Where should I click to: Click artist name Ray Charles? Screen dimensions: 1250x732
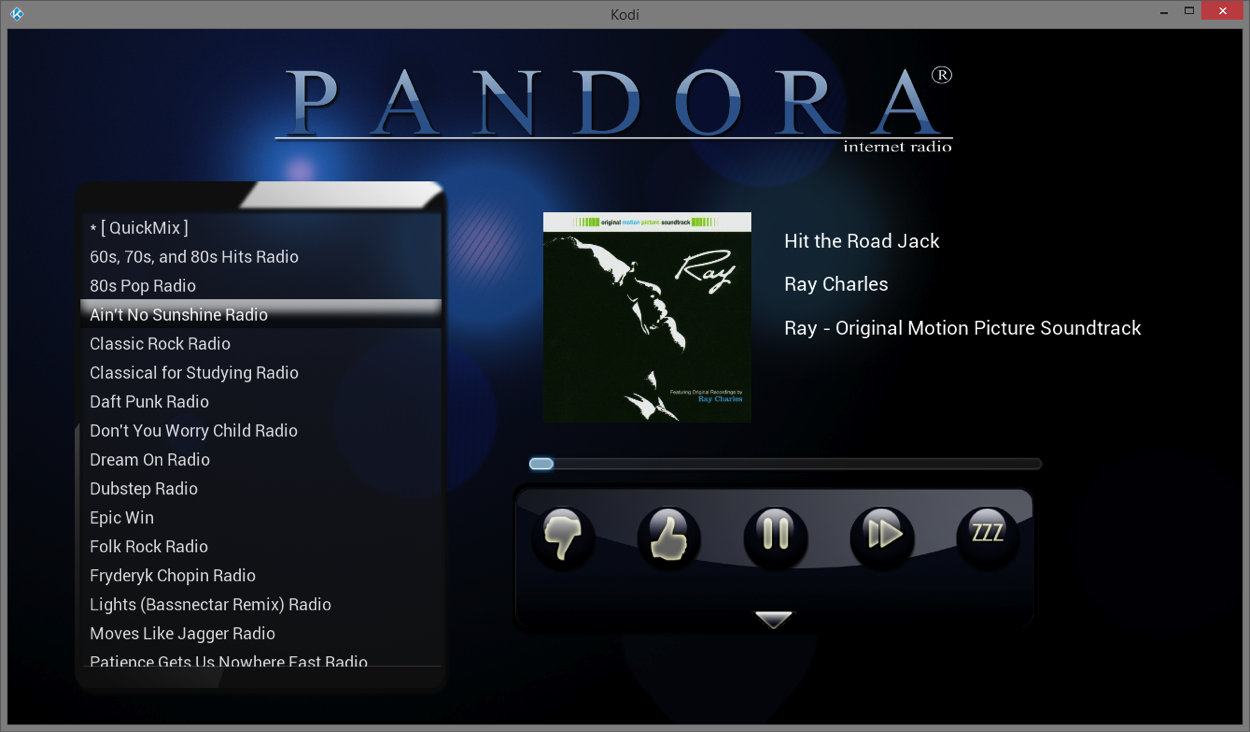pyautogui.click(x=836, y=284)
